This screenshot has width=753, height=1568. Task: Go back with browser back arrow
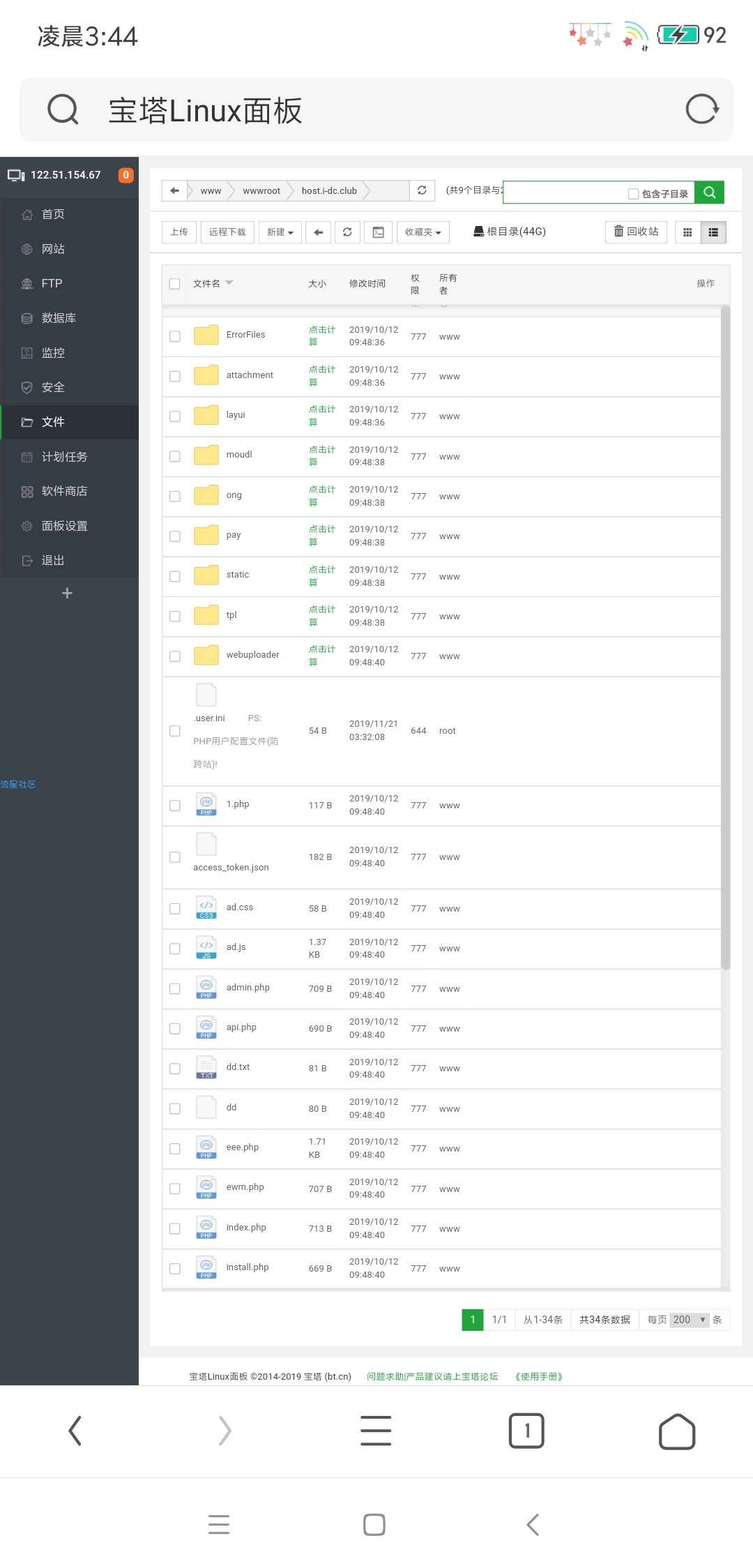[75, 1431]
